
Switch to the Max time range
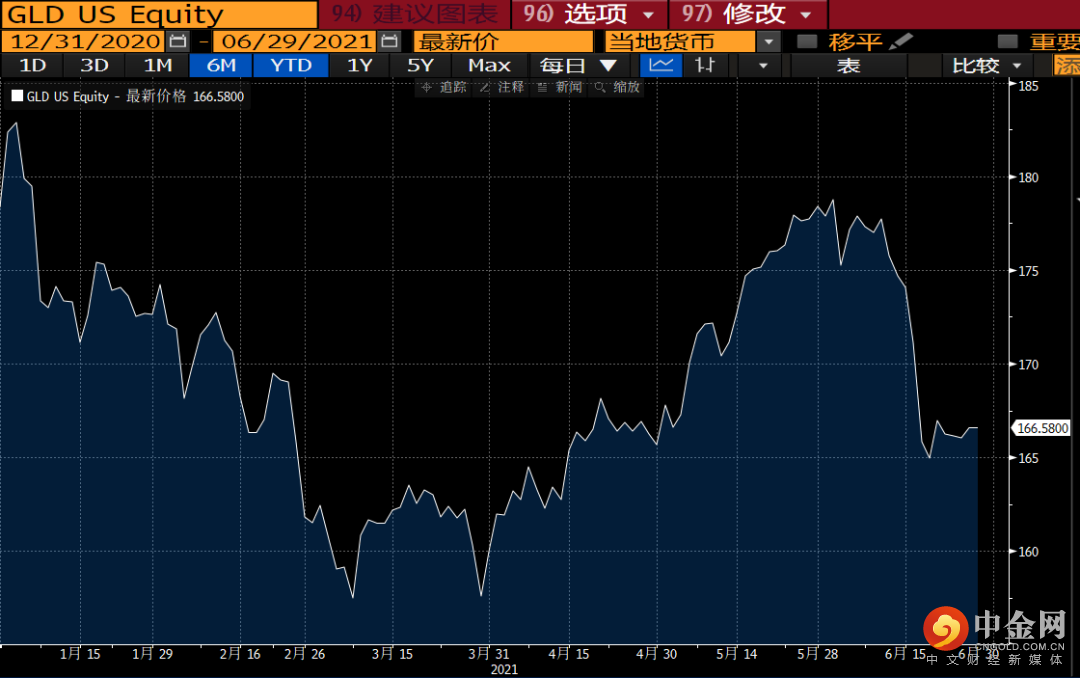(x=489, y=65)
